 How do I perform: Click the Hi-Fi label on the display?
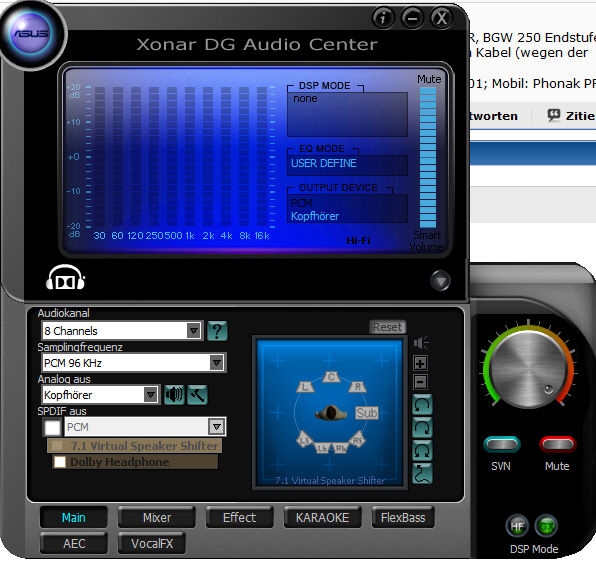tap(358, 241)
